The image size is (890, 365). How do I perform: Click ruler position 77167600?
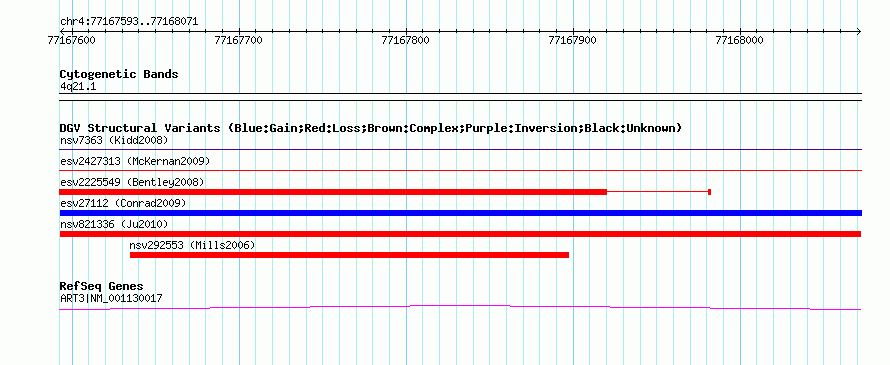click(72, 40)
